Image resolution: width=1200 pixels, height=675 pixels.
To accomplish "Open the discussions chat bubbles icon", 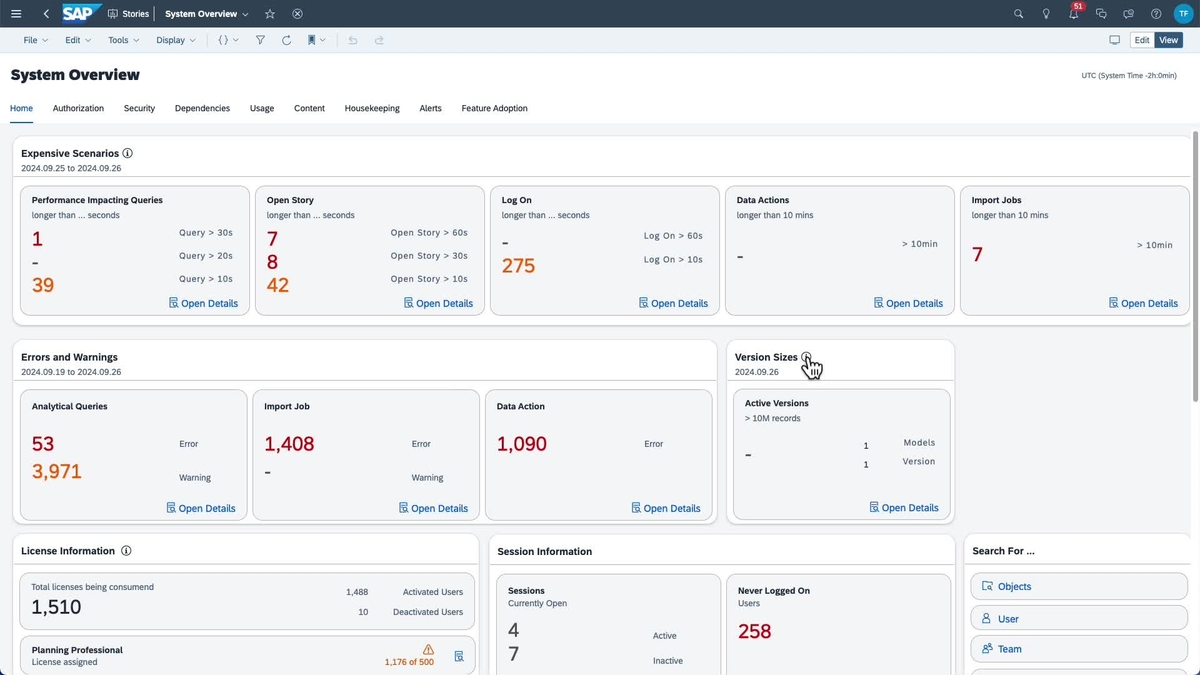I will click(1101, 14).
